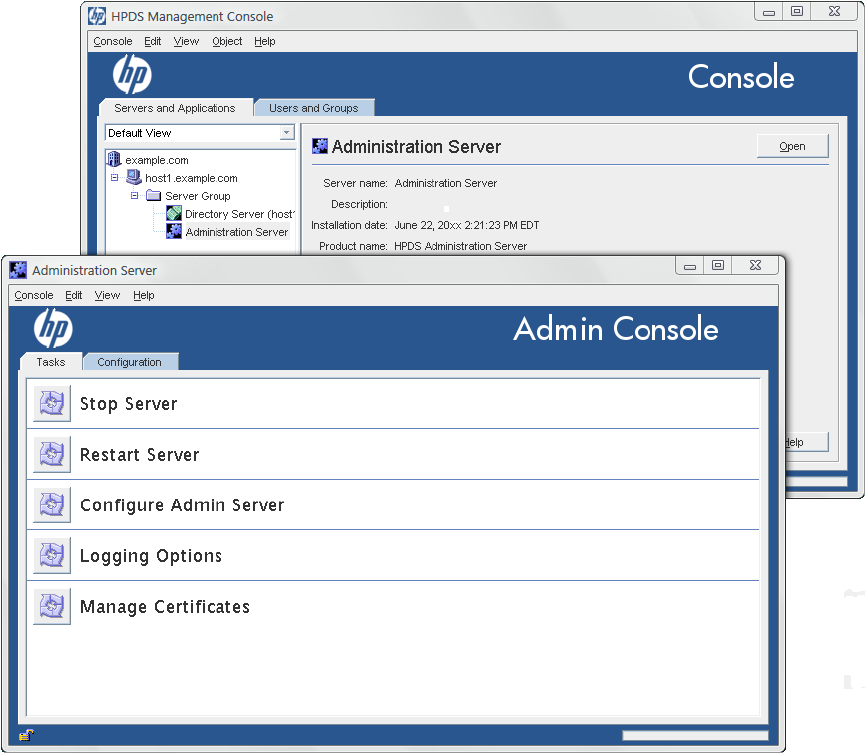
Task: Open Console menu in Administration Server window
Action: click(34, 295)
